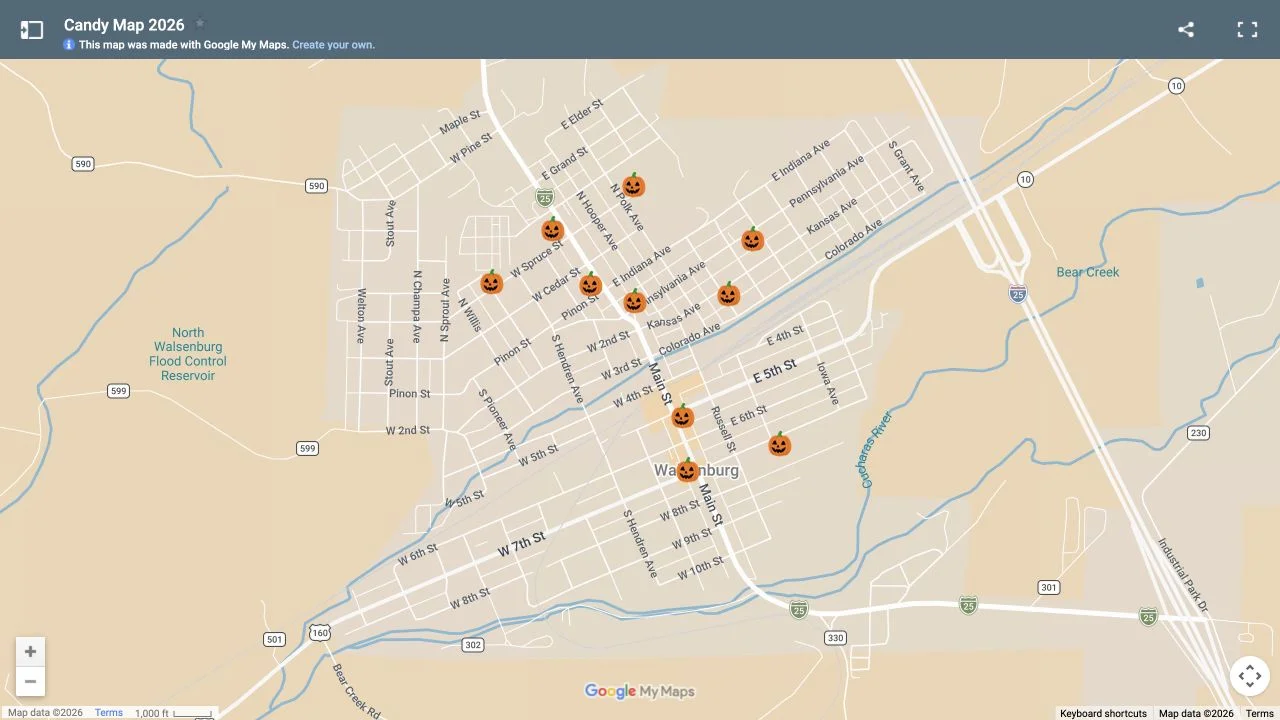
Task: Click the Welton Ave label
Action: (x=361, y=316)
